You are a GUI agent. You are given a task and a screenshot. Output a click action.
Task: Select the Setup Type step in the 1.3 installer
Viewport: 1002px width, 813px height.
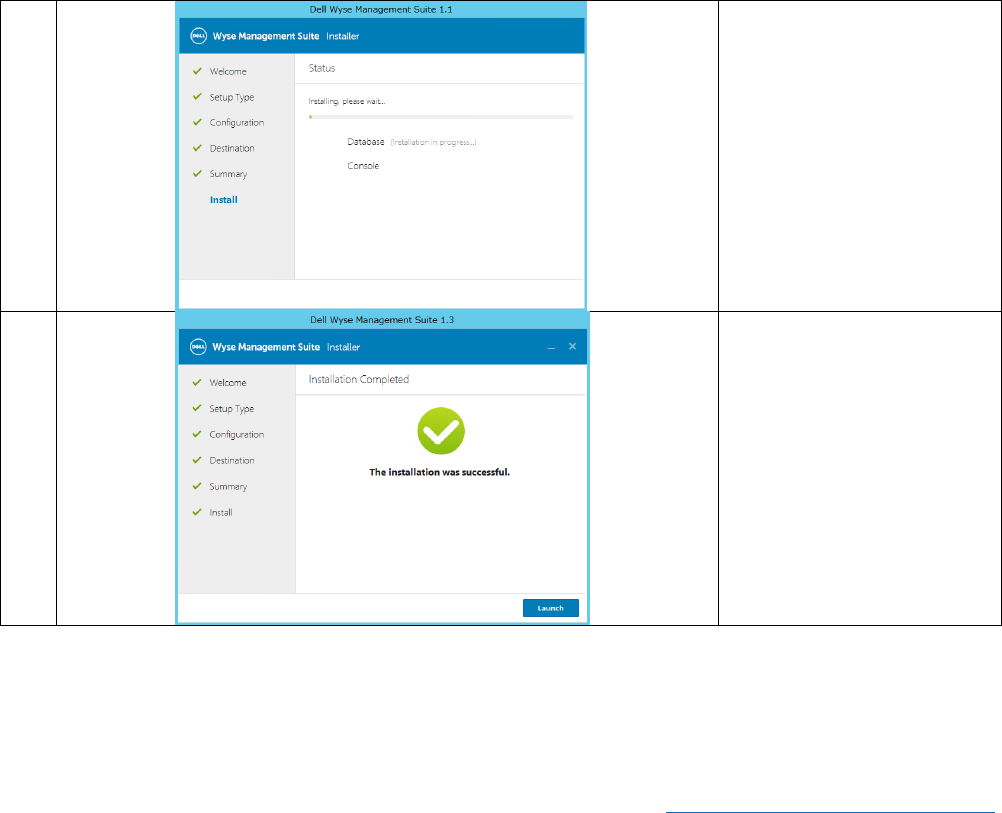(x=231, y=408)
